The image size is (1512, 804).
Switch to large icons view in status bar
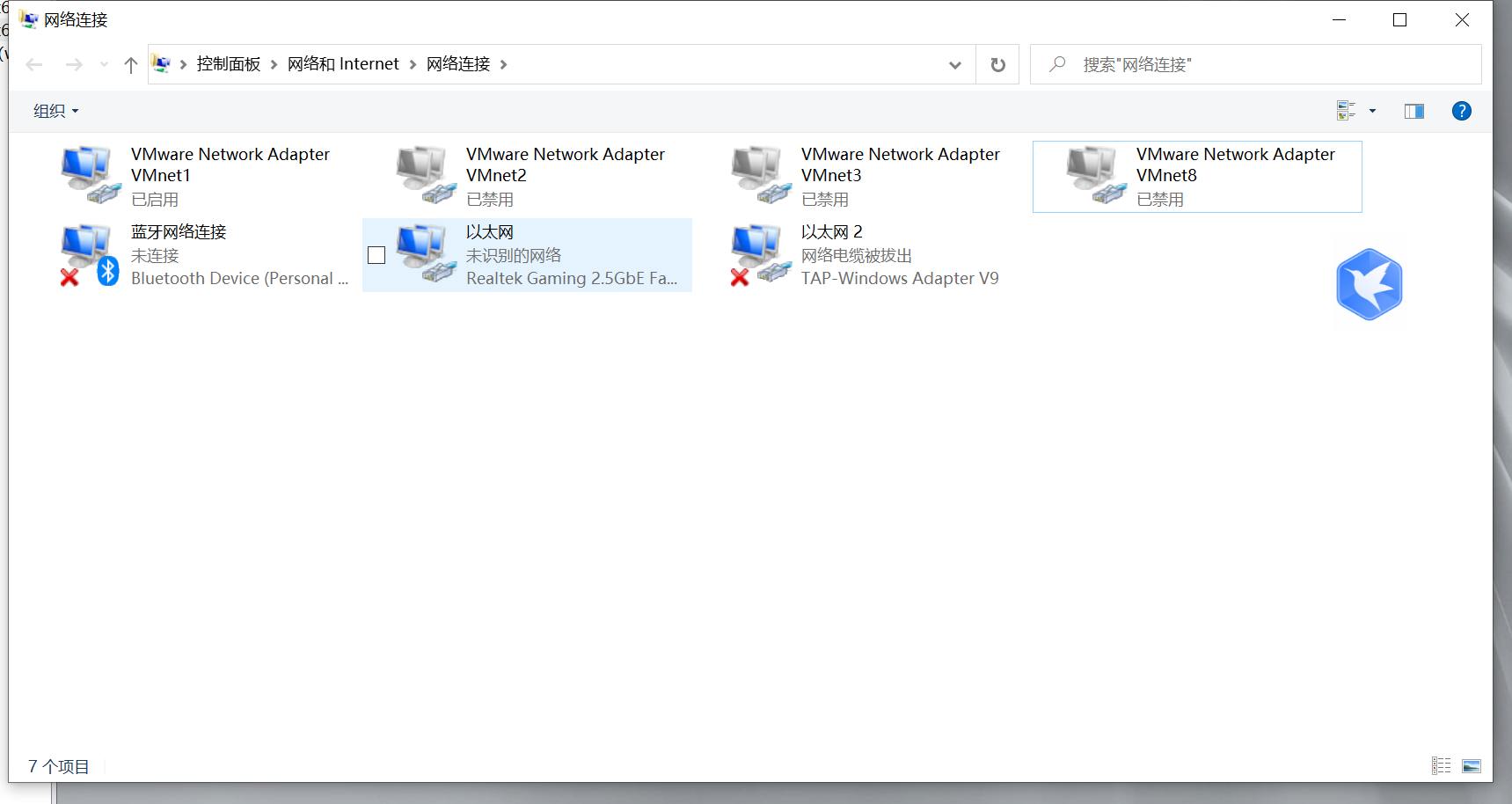1472,766
